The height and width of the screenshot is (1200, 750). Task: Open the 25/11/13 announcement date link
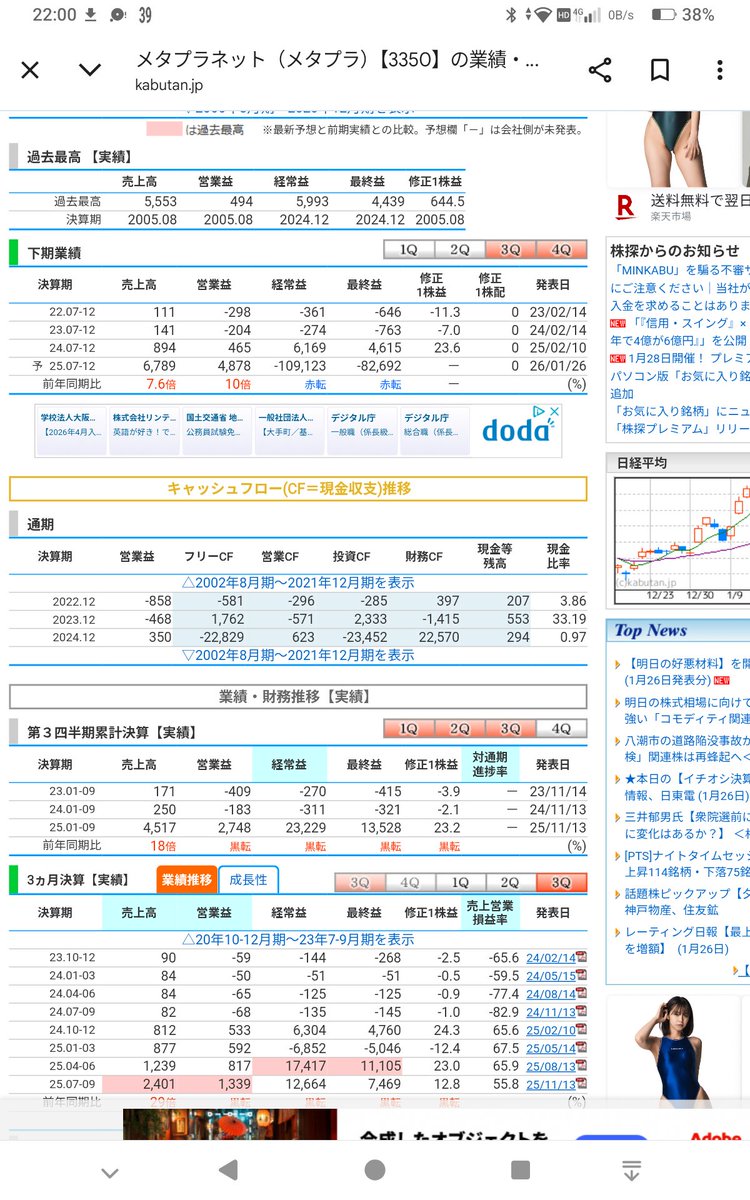tap(550, 1084)
